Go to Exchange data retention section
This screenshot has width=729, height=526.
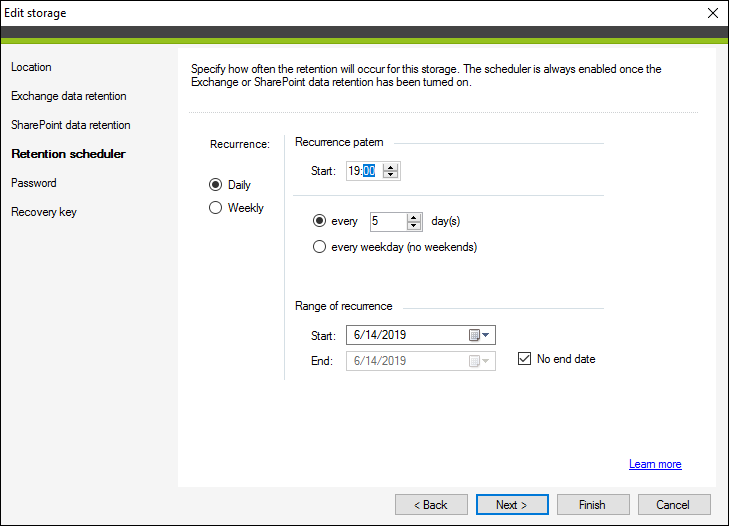tap(69, 96)
